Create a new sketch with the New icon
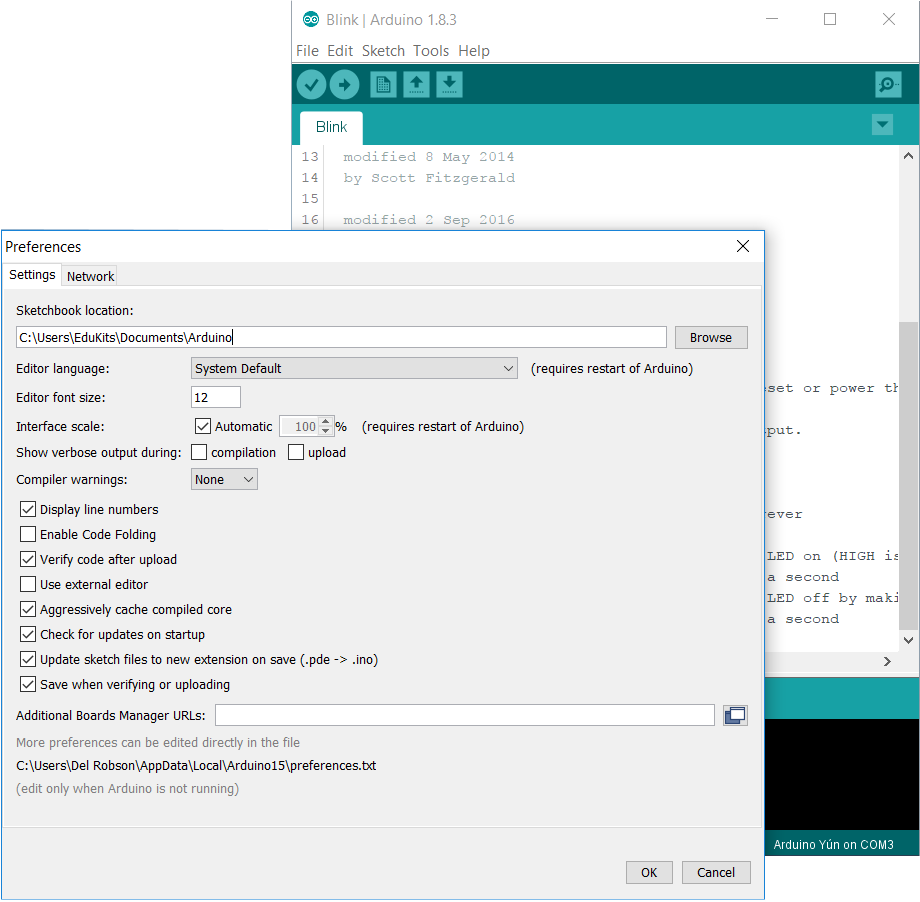This screenshot has width=920, height=902. 383,85
